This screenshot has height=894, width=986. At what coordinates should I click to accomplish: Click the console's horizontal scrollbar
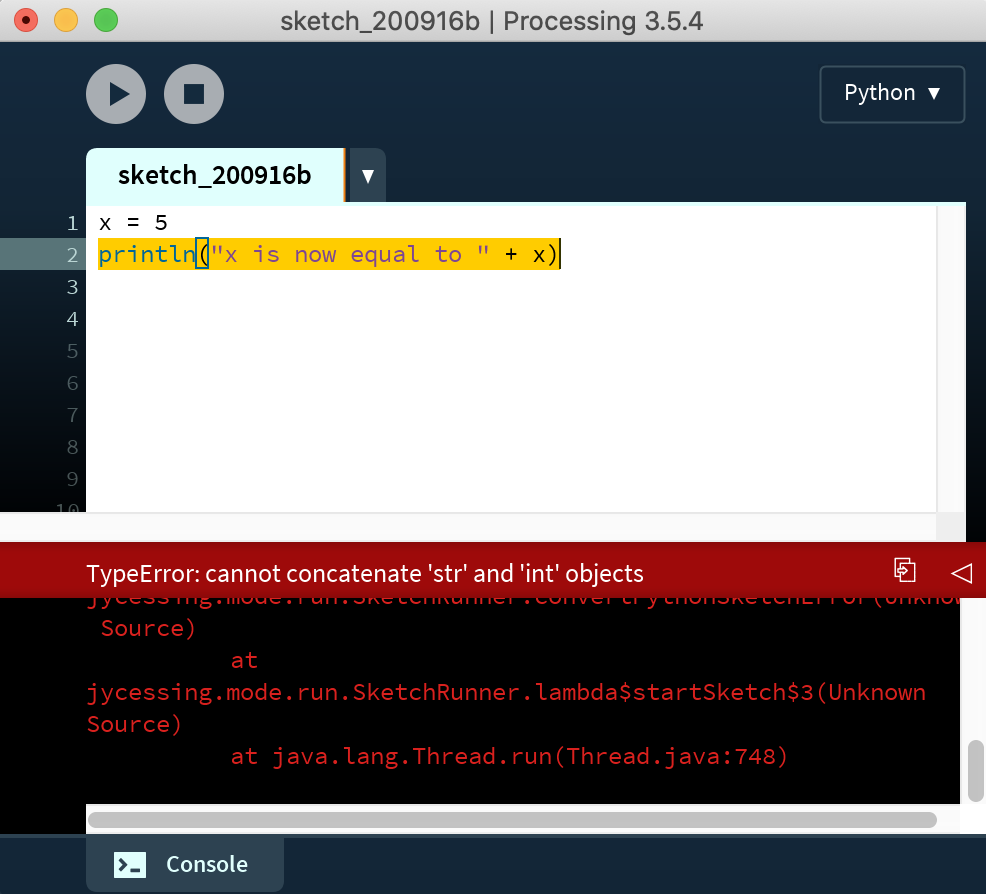click(512, 820)
